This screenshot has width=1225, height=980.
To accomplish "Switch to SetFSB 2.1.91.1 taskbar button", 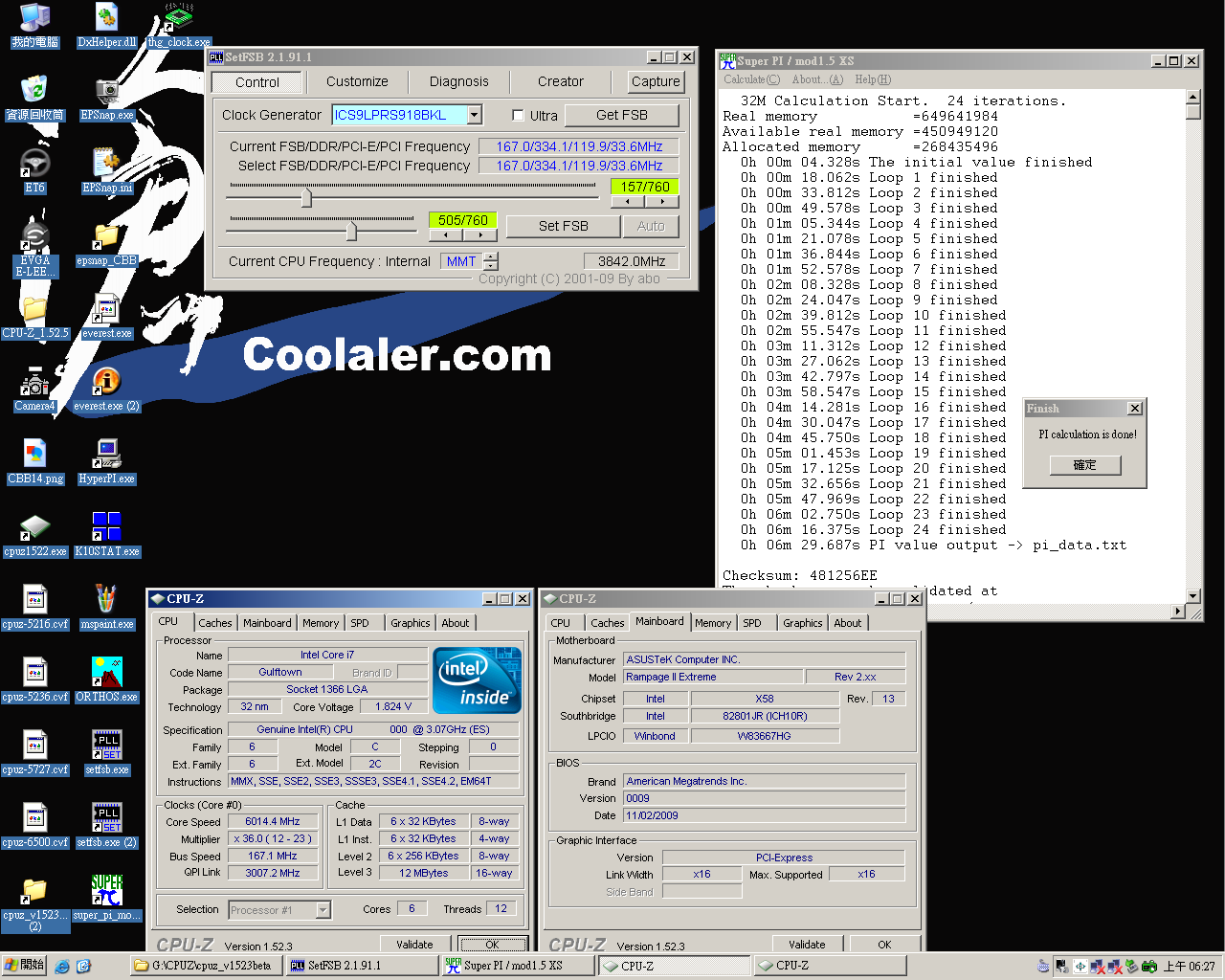I will pyautogui.click(x=362, y=966).
